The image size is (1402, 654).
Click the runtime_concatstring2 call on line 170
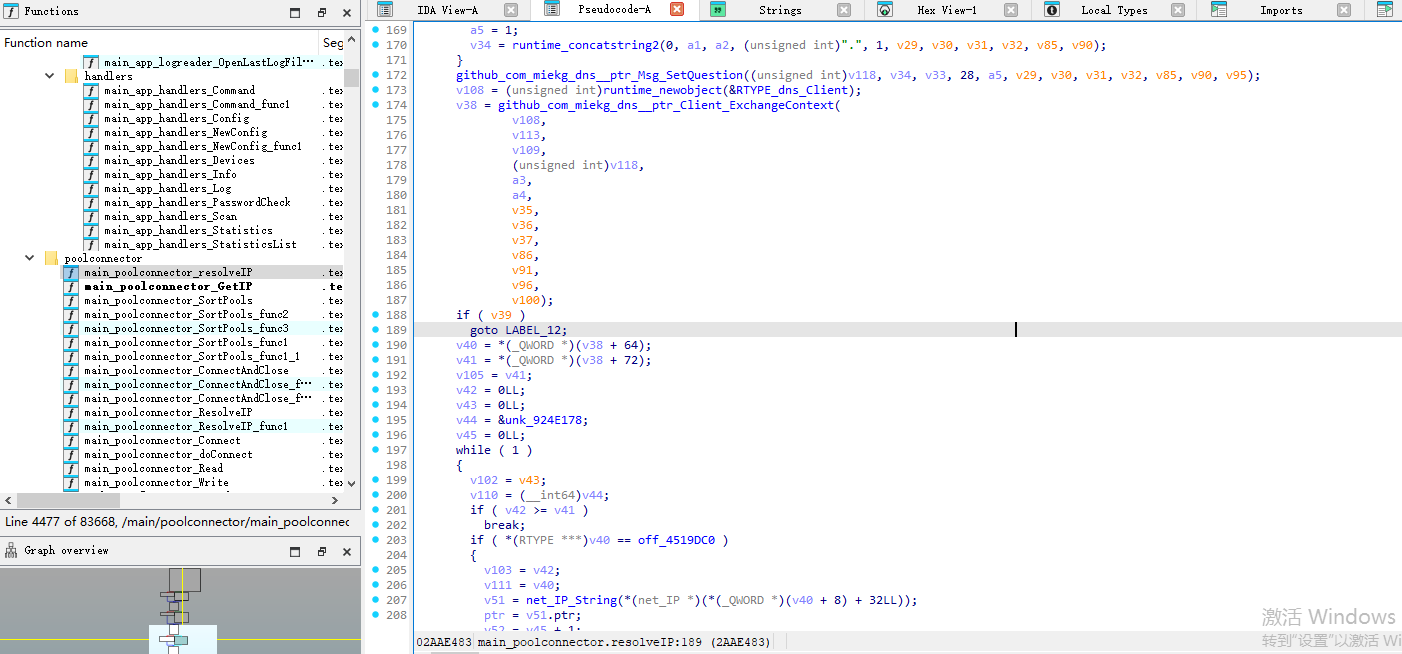click(586, 45)
